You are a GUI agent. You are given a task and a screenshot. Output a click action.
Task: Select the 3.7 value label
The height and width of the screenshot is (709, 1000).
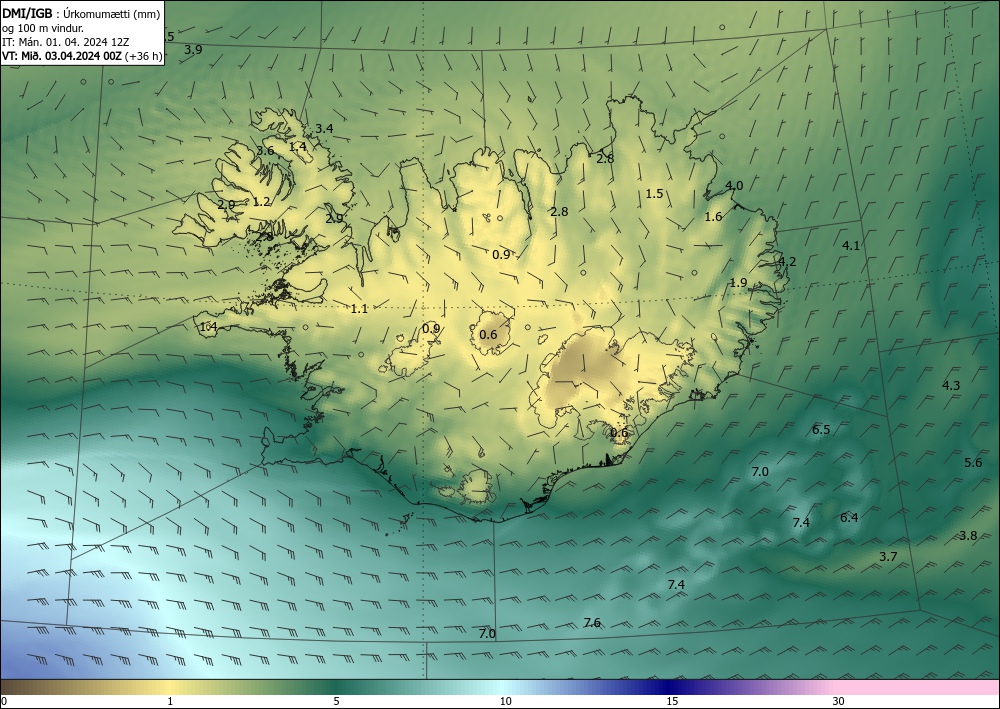pyautogui.click(x=888, y=557)
